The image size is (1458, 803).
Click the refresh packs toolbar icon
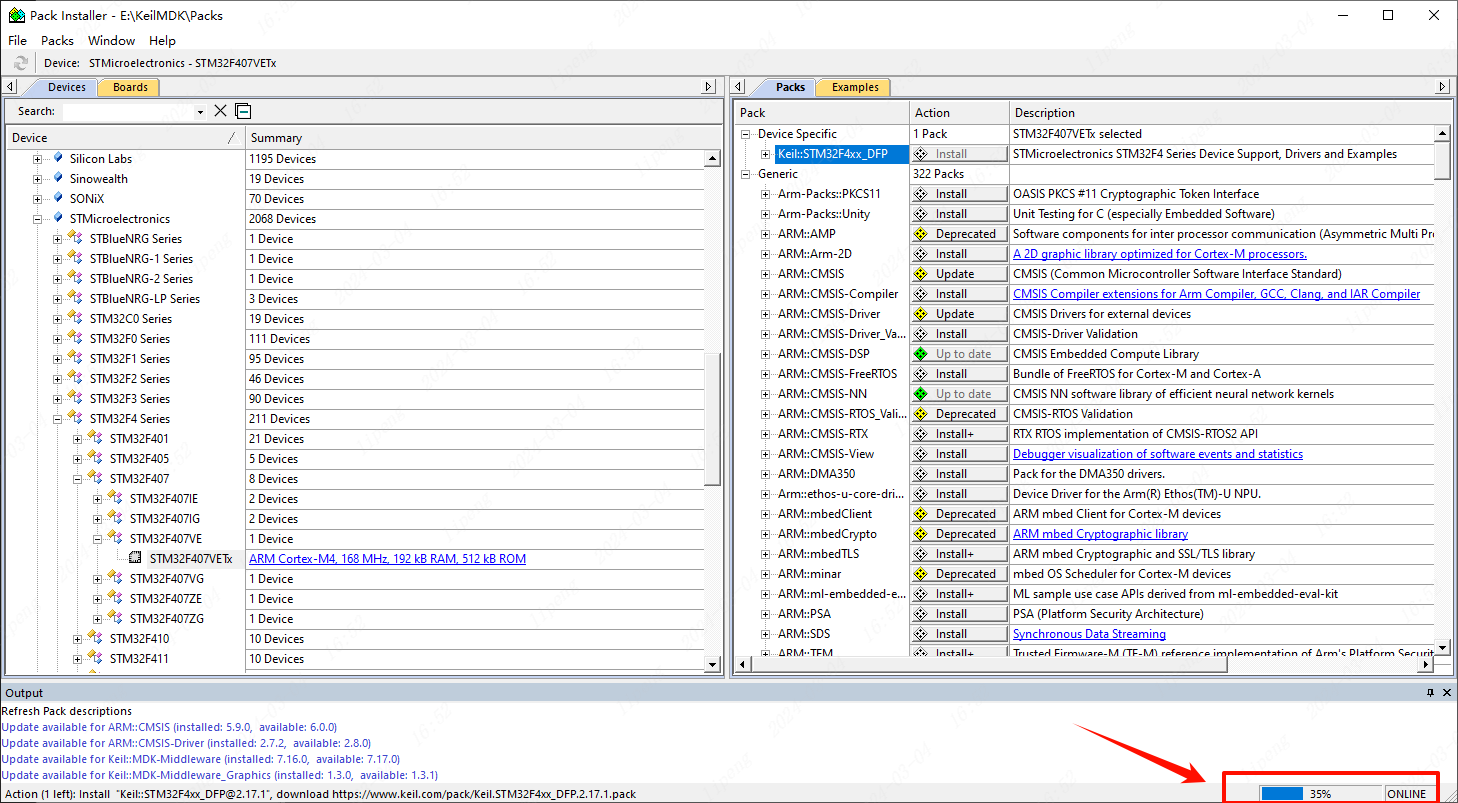(21, 63)
